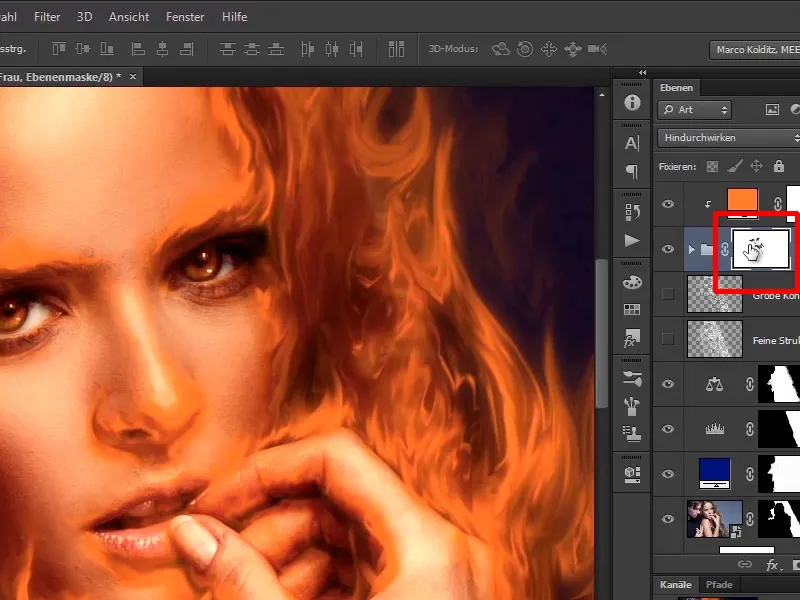Expand the selected group with its triangle
Screen dimensions: 800x600
pos(691,249)
